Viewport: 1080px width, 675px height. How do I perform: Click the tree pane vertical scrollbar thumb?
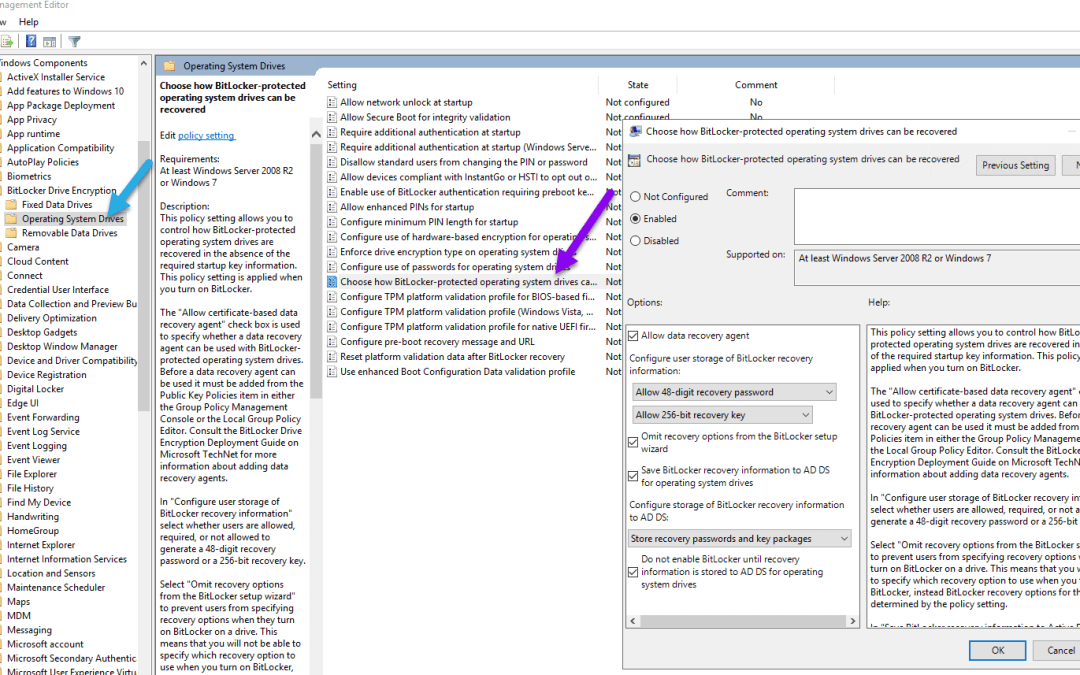coord(143,276)
